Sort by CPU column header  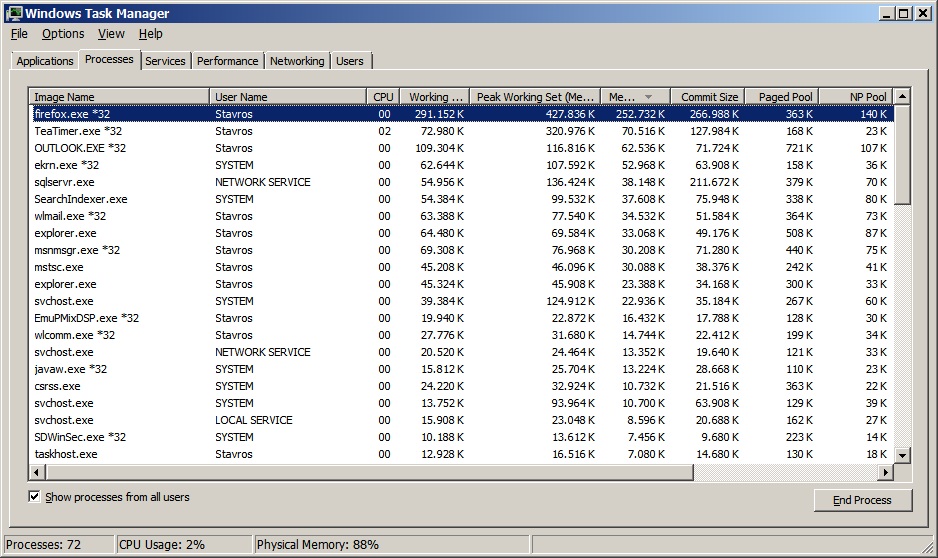point(383,96)
